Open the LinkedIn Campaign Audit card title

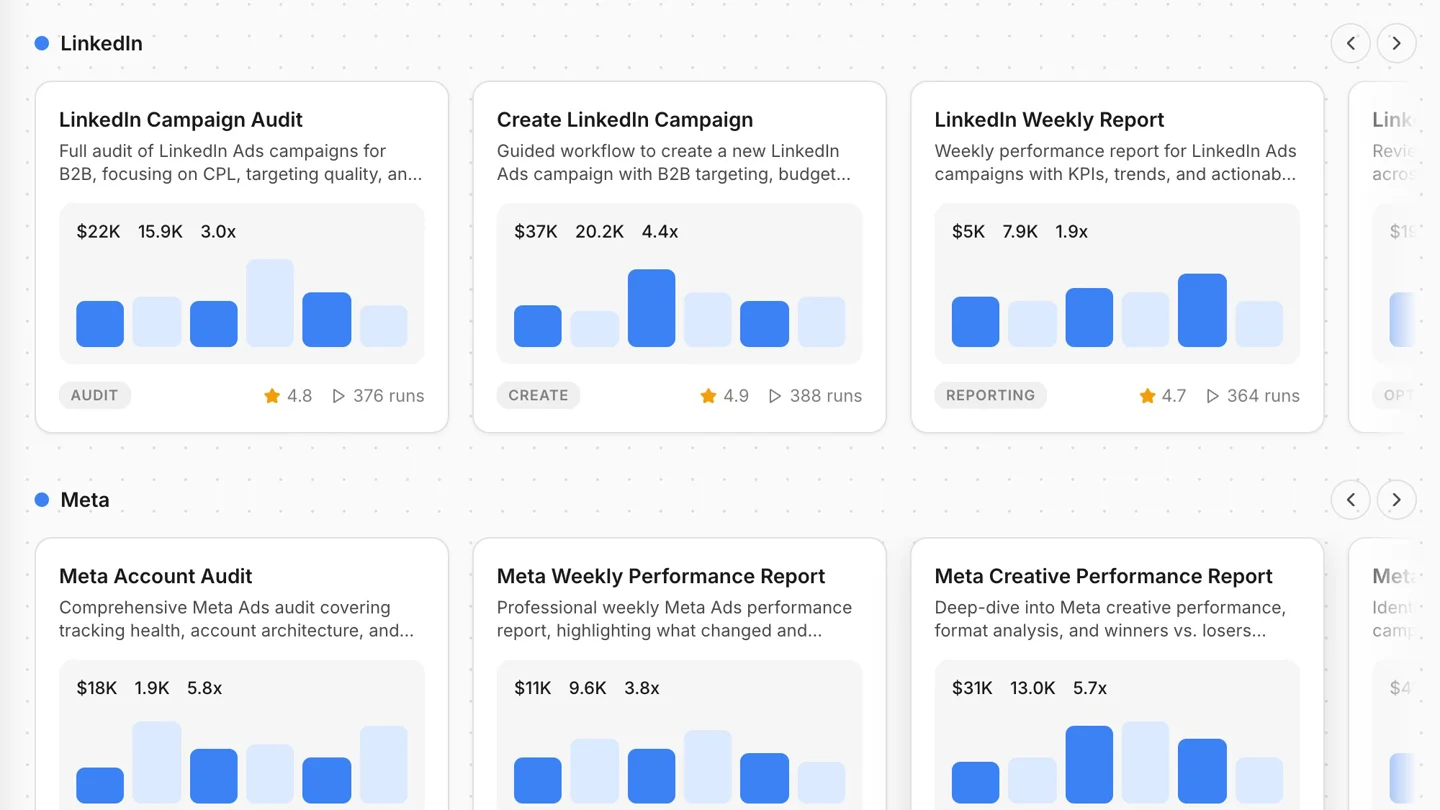[181, 120]
